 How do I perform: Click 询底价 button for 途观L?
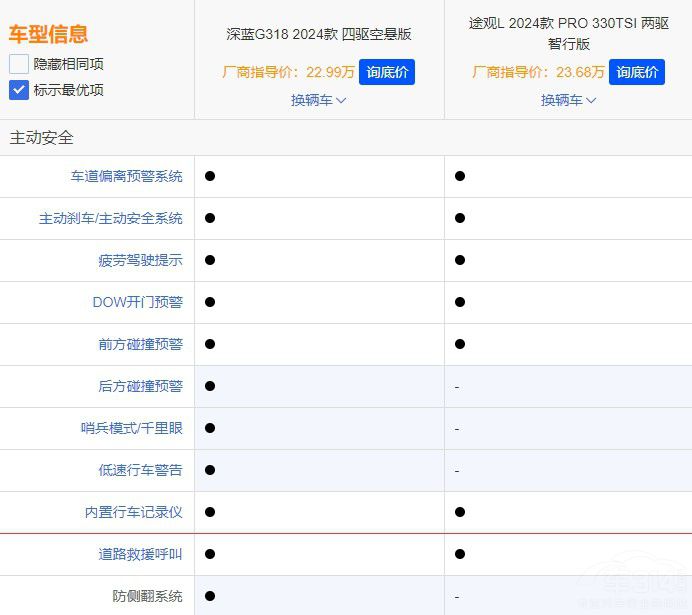(636, 72)
